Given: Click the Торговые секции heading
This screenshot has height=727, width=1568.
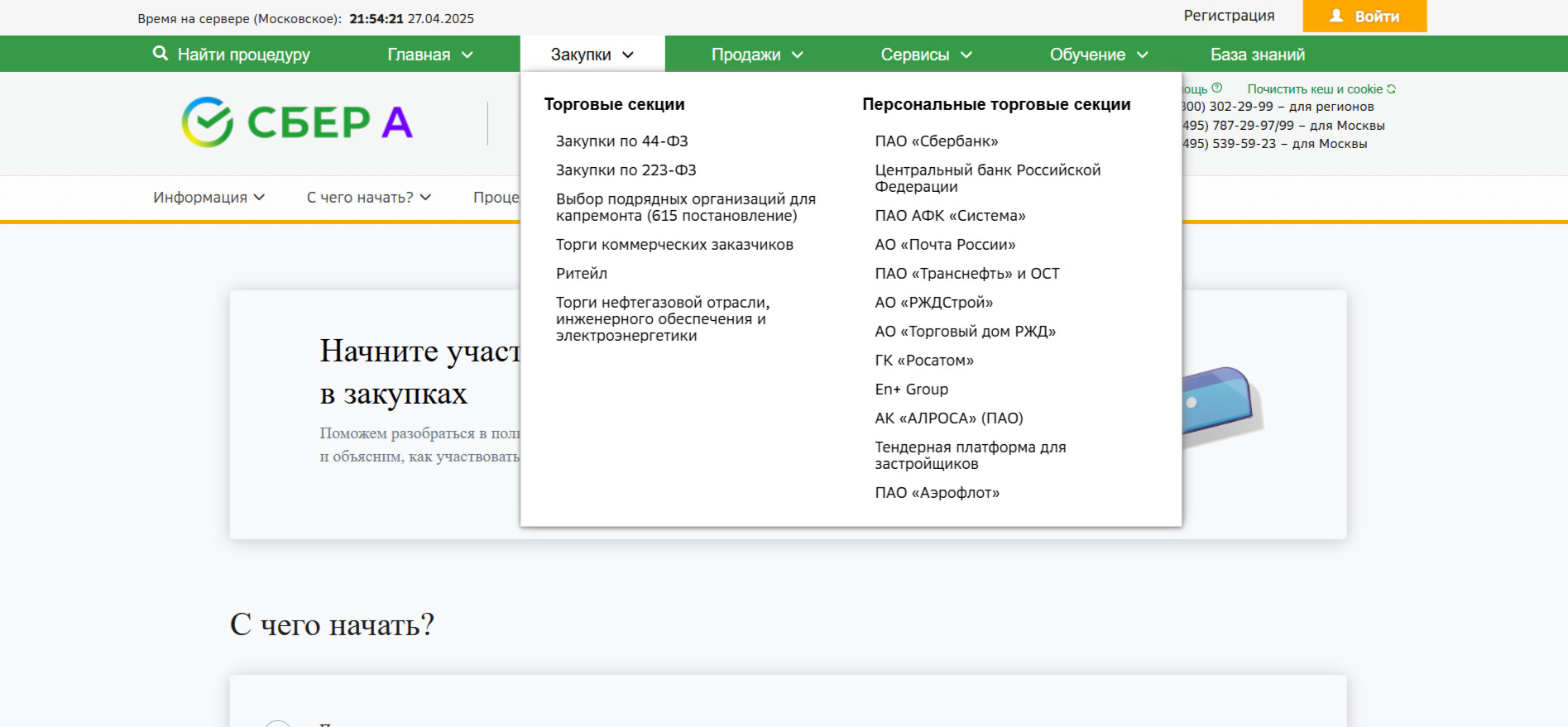Looking at the screenshot, I should pos(615,104).
